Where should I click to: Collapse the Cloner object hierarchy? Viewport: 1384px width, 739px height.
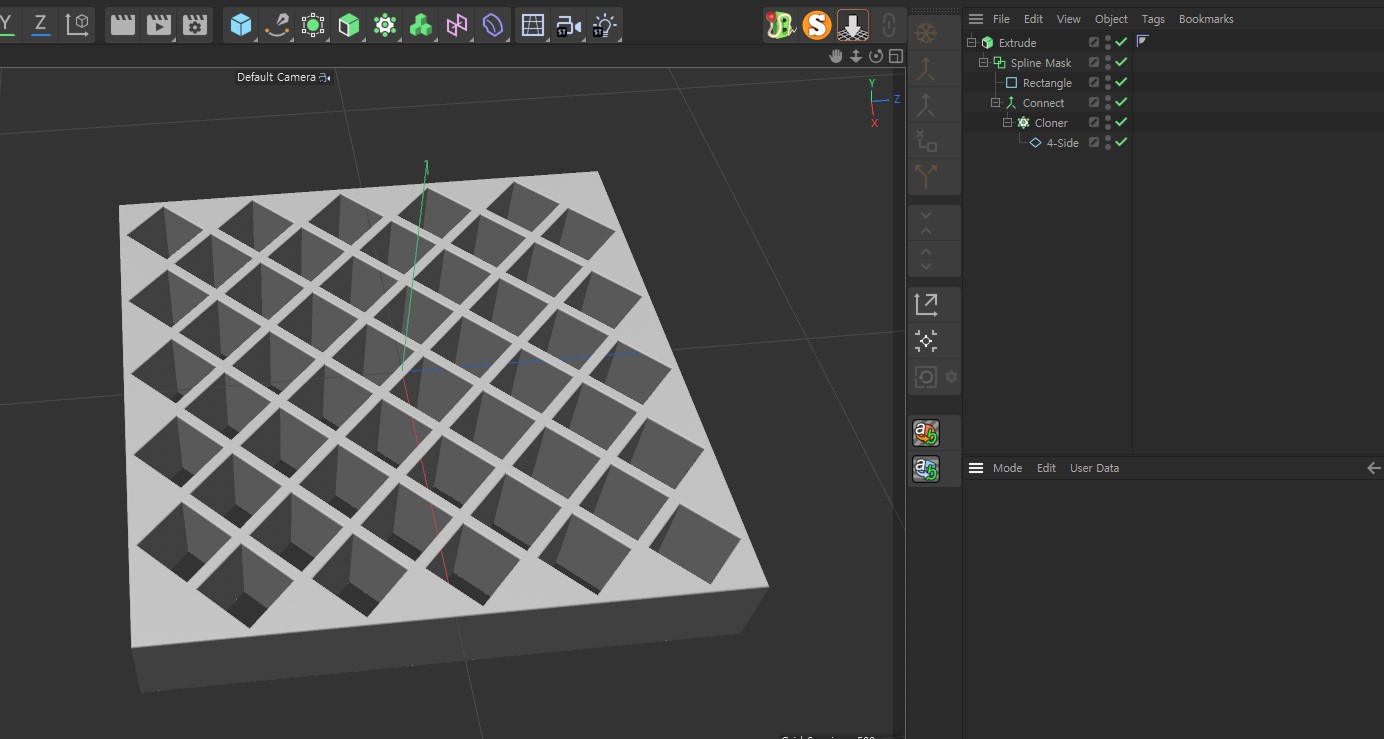(x=1007, y=123)
